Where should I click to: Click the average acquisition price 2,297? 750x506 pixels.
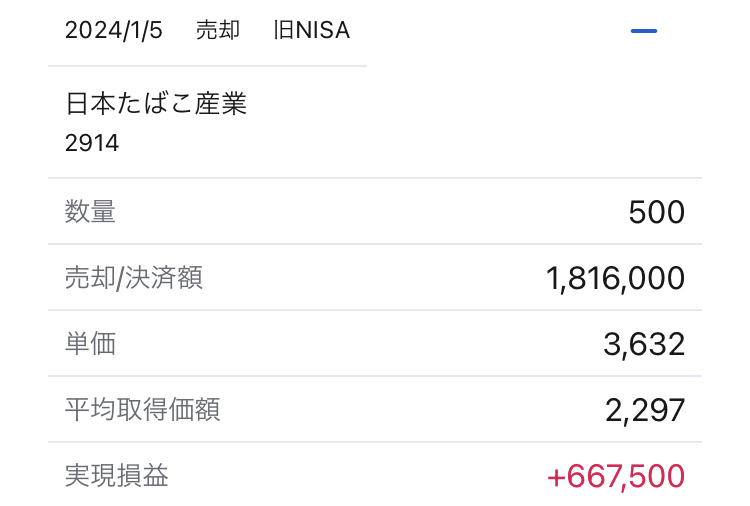point(645,410)
